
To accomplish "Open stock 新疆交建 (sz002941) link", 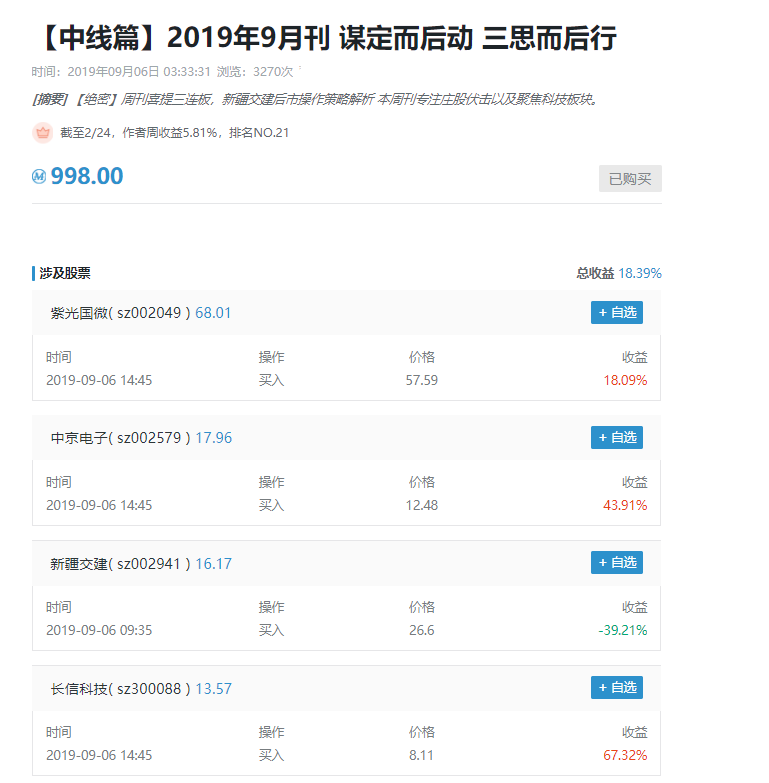I will (x=120, y=564).
